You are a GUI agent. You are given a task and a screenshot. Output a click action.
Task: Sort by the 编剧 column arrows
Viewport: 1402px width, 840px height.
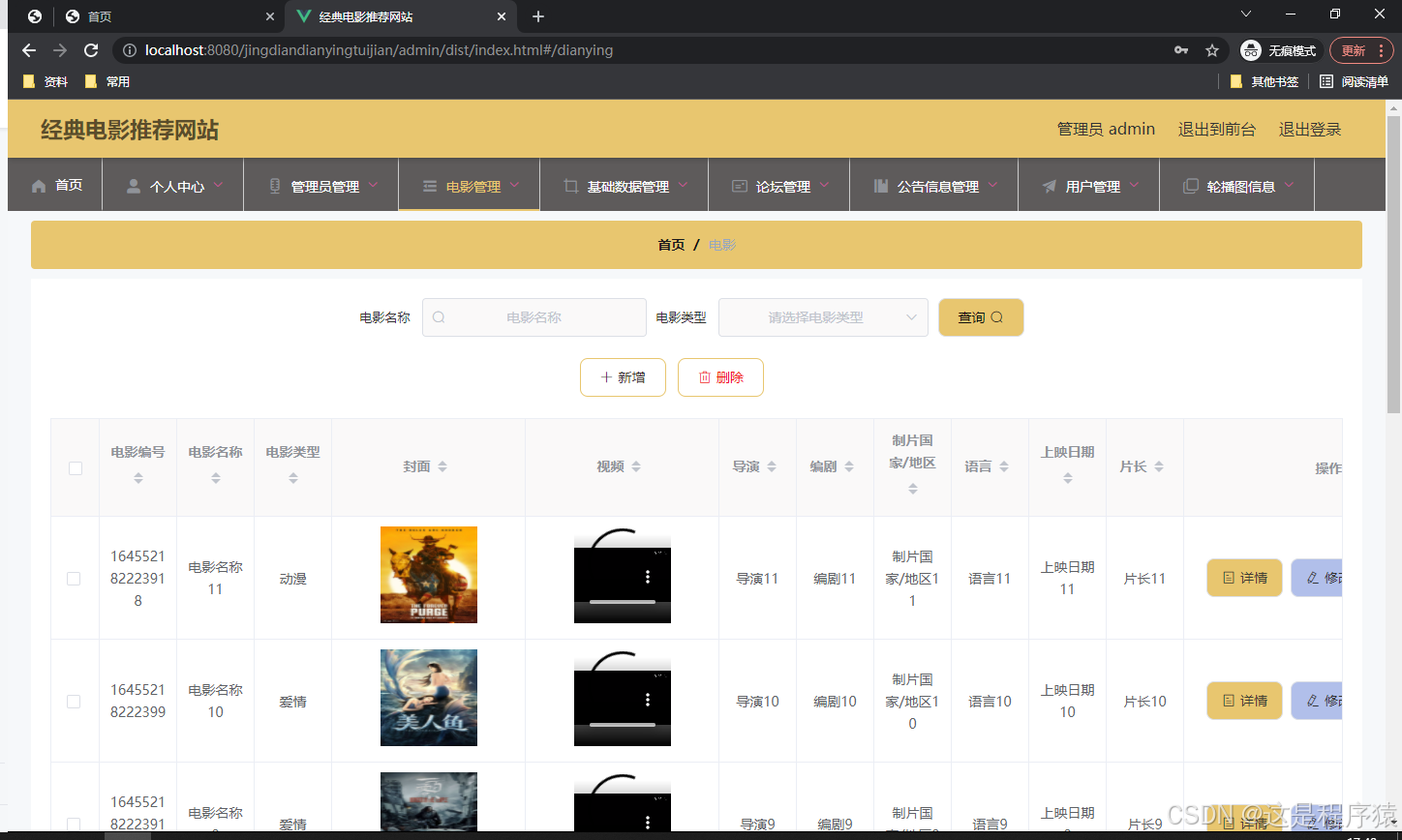849,466
